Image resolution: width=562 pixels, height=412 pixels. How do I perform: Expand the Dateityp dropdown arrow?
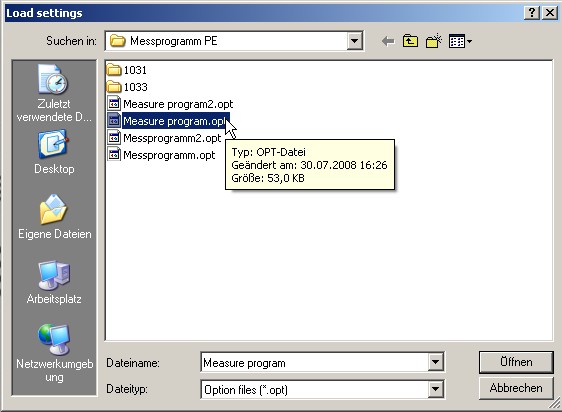[435, 389]
